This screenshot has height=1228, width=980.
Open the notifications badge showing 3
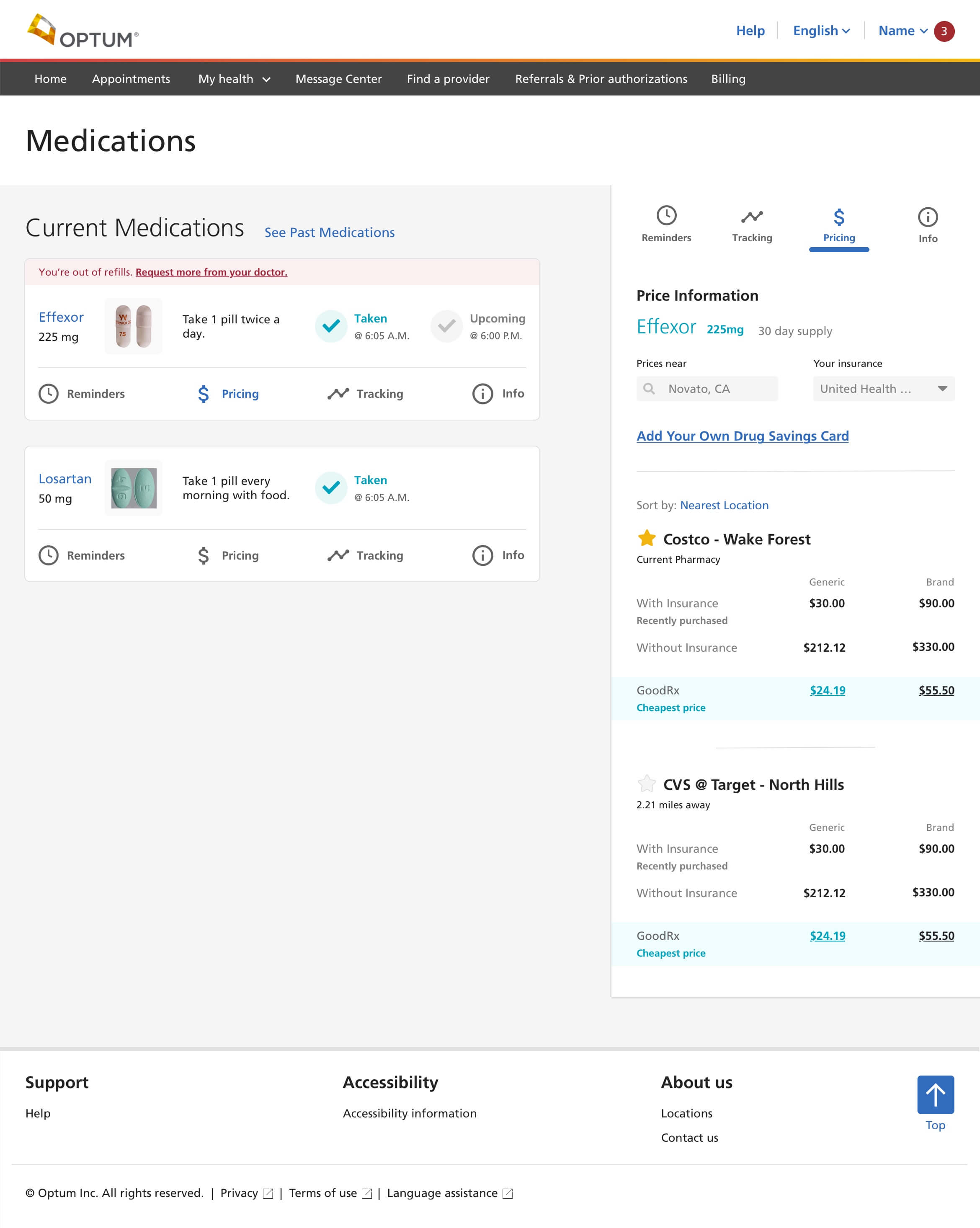pyautogui.click(x=944, y=31)
